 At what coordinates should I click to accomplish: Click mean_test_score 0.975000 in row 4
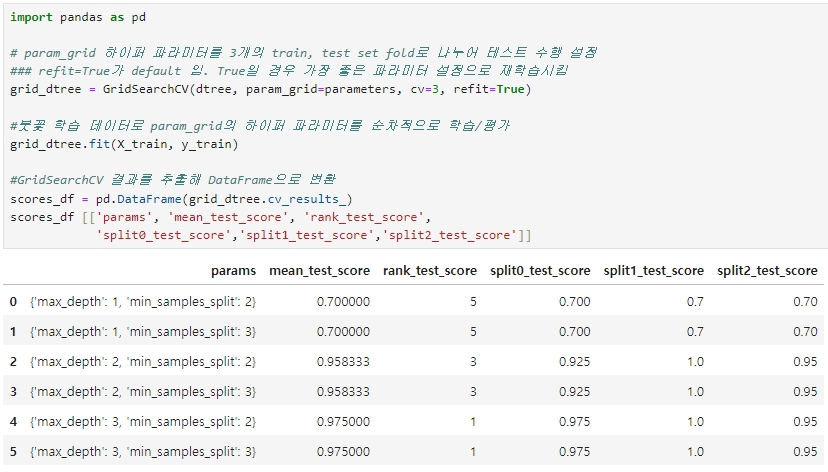coord(343,422)
